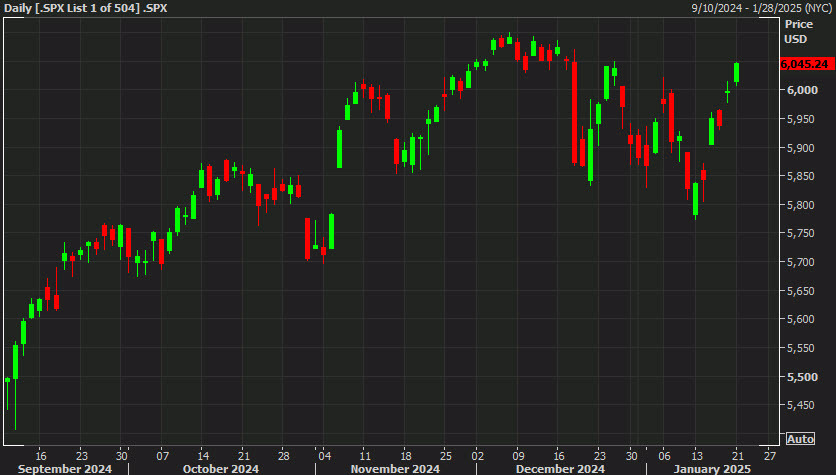Click the September 2024 month label
This screenshot has width=836, height=475.
pyautogui.click(x=65, y=469)
